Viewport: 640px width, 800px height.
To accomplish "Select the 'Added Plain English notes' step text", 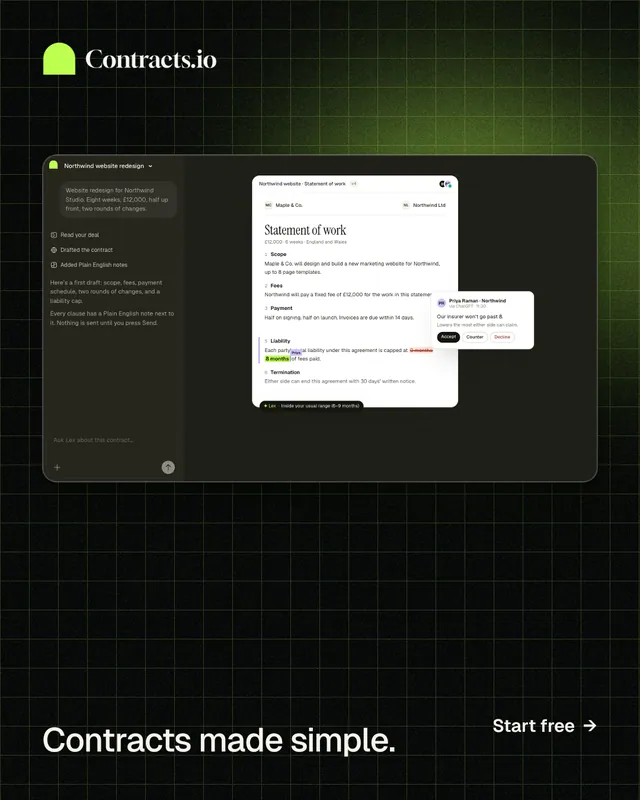I will (x=94, y=265).
